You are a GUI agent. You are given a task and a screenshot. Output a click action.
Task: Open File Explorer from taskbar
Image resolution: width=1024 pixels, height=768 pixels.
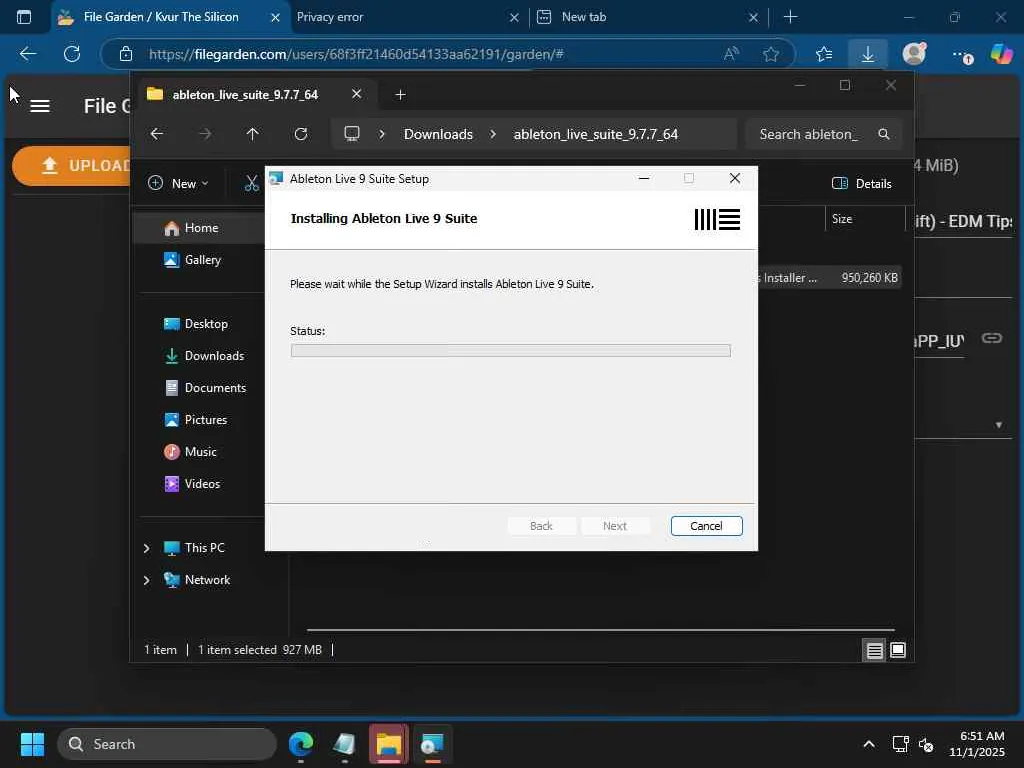point(389,744)
